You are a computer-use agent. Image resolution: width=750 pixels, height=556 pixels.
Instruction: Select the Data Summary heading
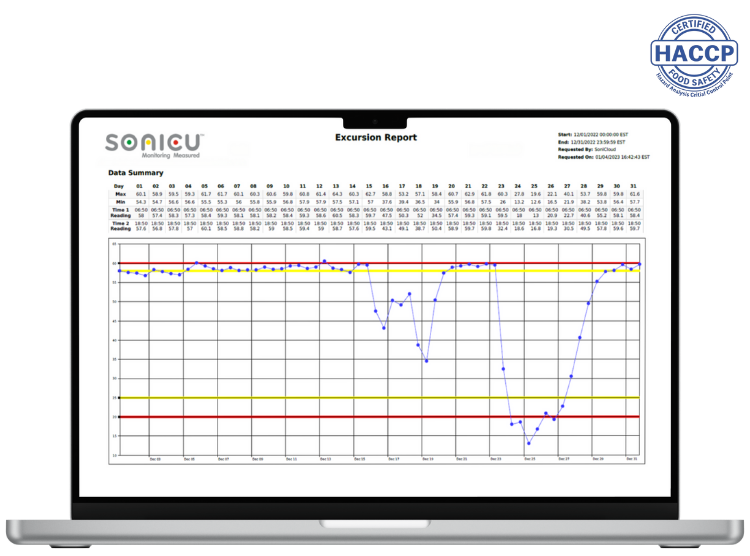pyautogui.click(x=137, y=173)
